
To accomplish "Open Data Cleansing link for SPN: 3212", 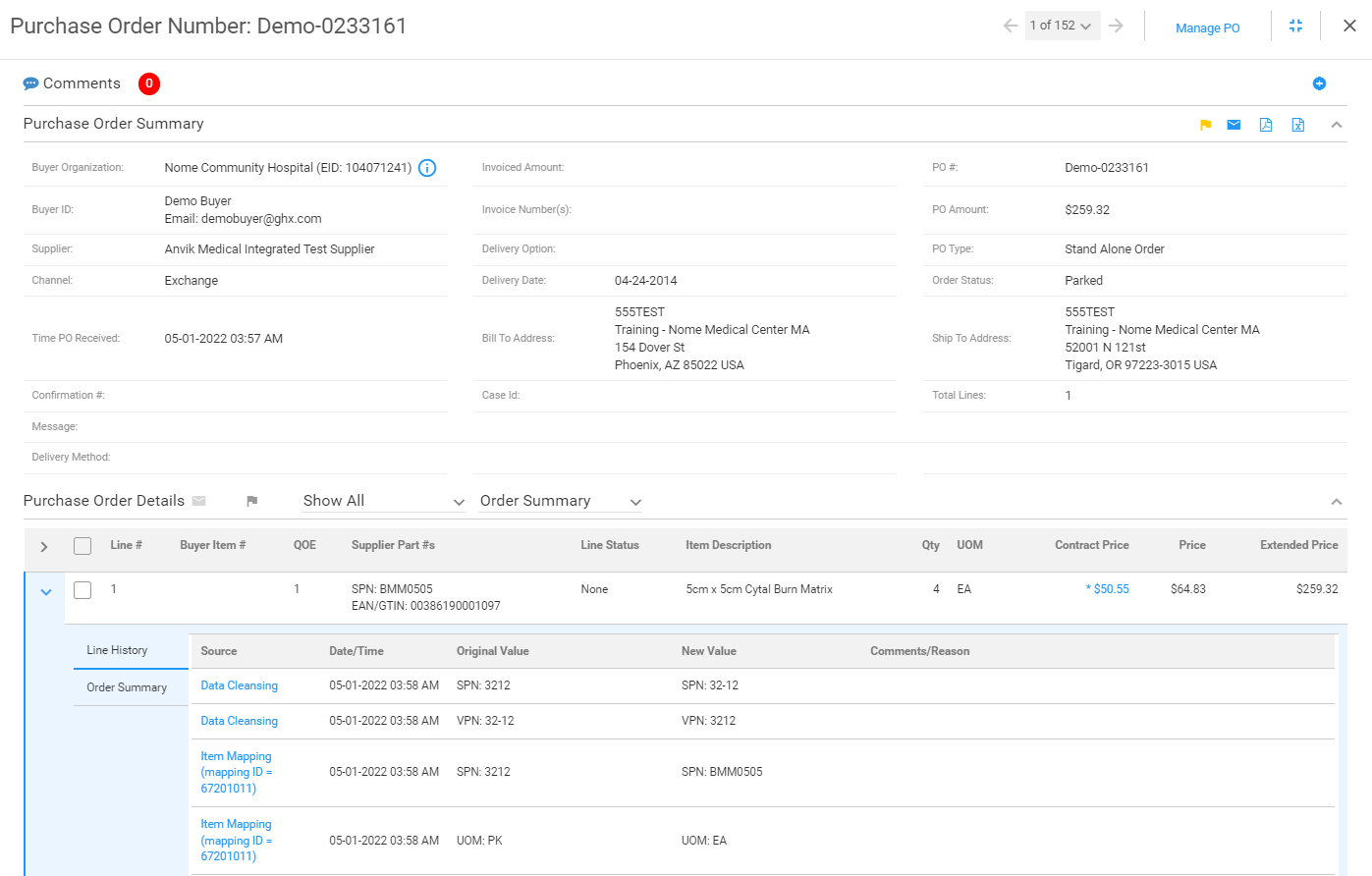I will pos(239,685).
